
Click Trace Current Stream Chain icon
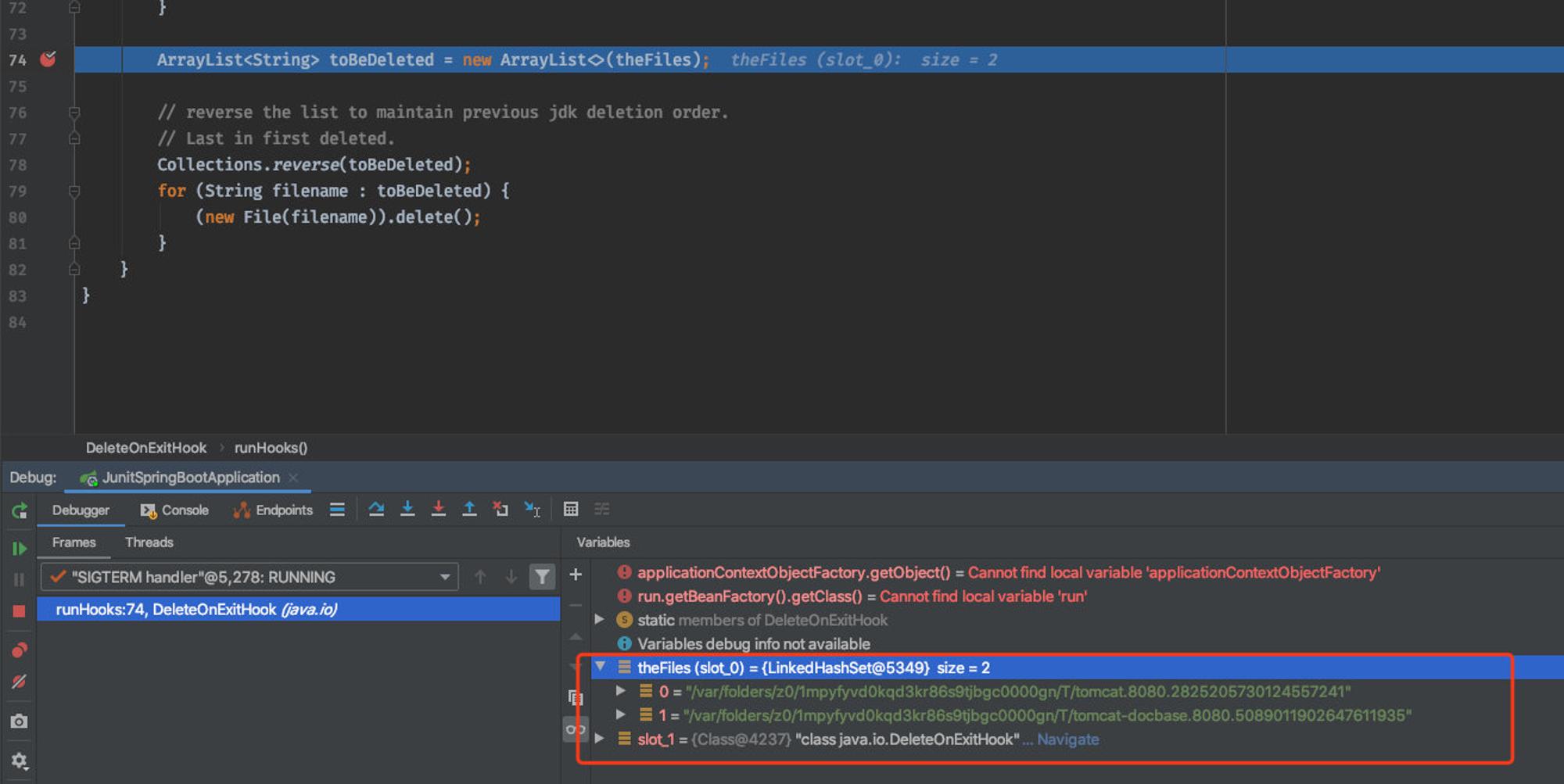[x=602, y=510]
